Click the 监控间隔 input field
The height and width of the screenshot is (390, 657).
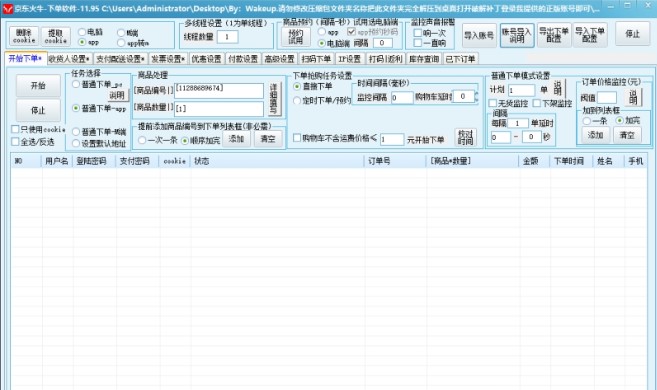[402, 98]
